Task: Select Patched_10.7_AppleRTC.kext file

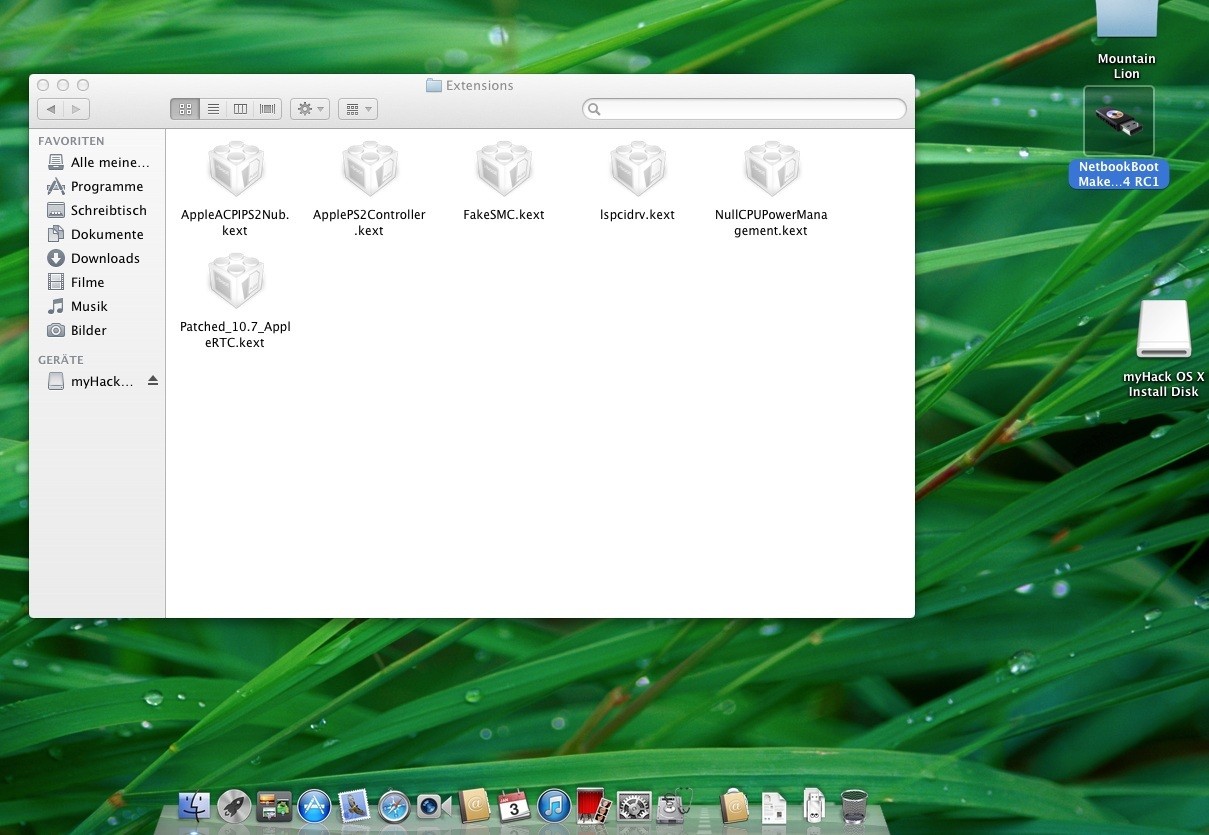Action: (235, 282)
